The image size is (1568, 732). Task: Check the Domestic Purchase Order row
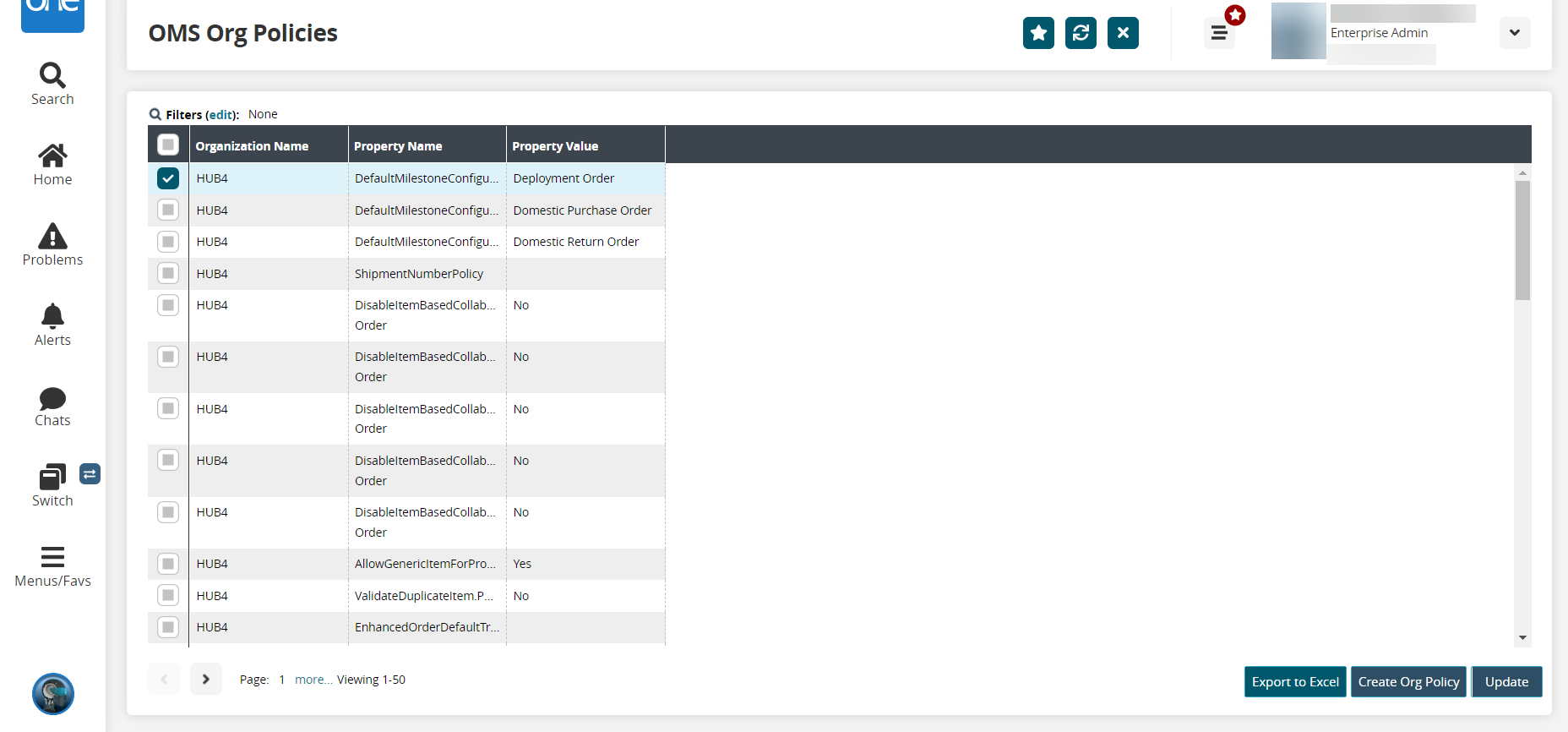tap(168, 210)
